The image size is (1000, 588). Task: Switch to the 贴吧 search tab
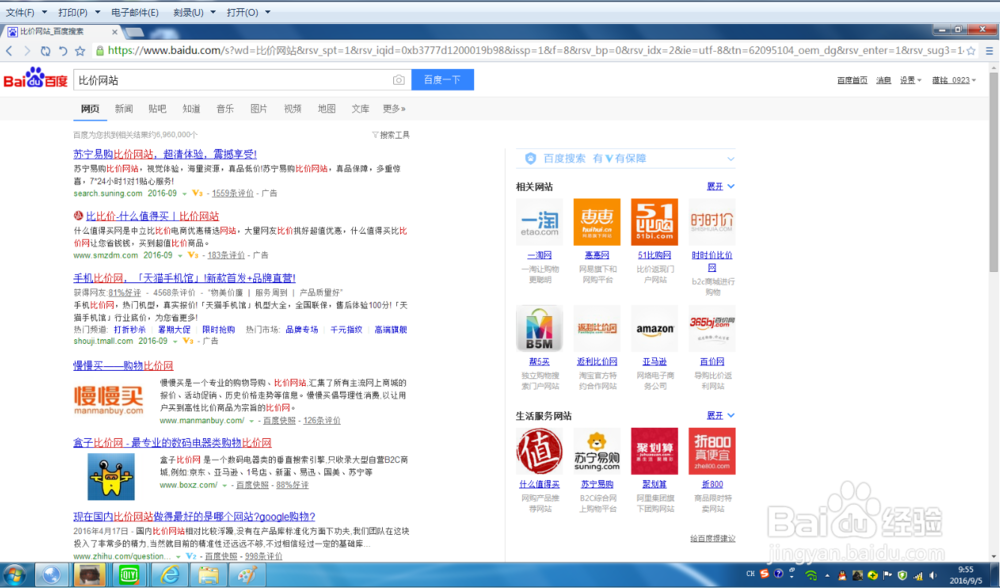tap(158, 108)
